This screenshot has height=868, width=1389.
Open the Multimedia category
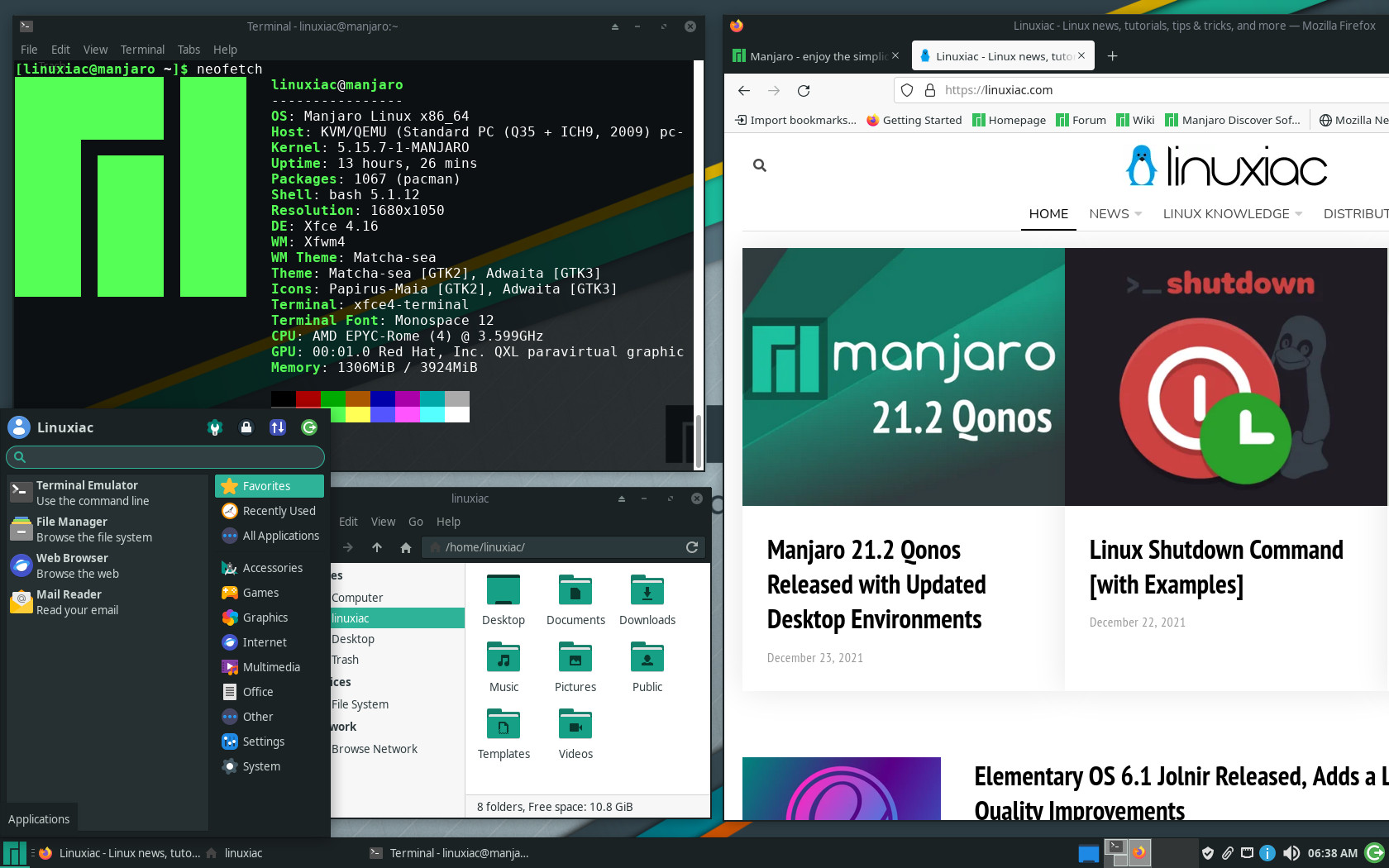[x=270, y=667]
